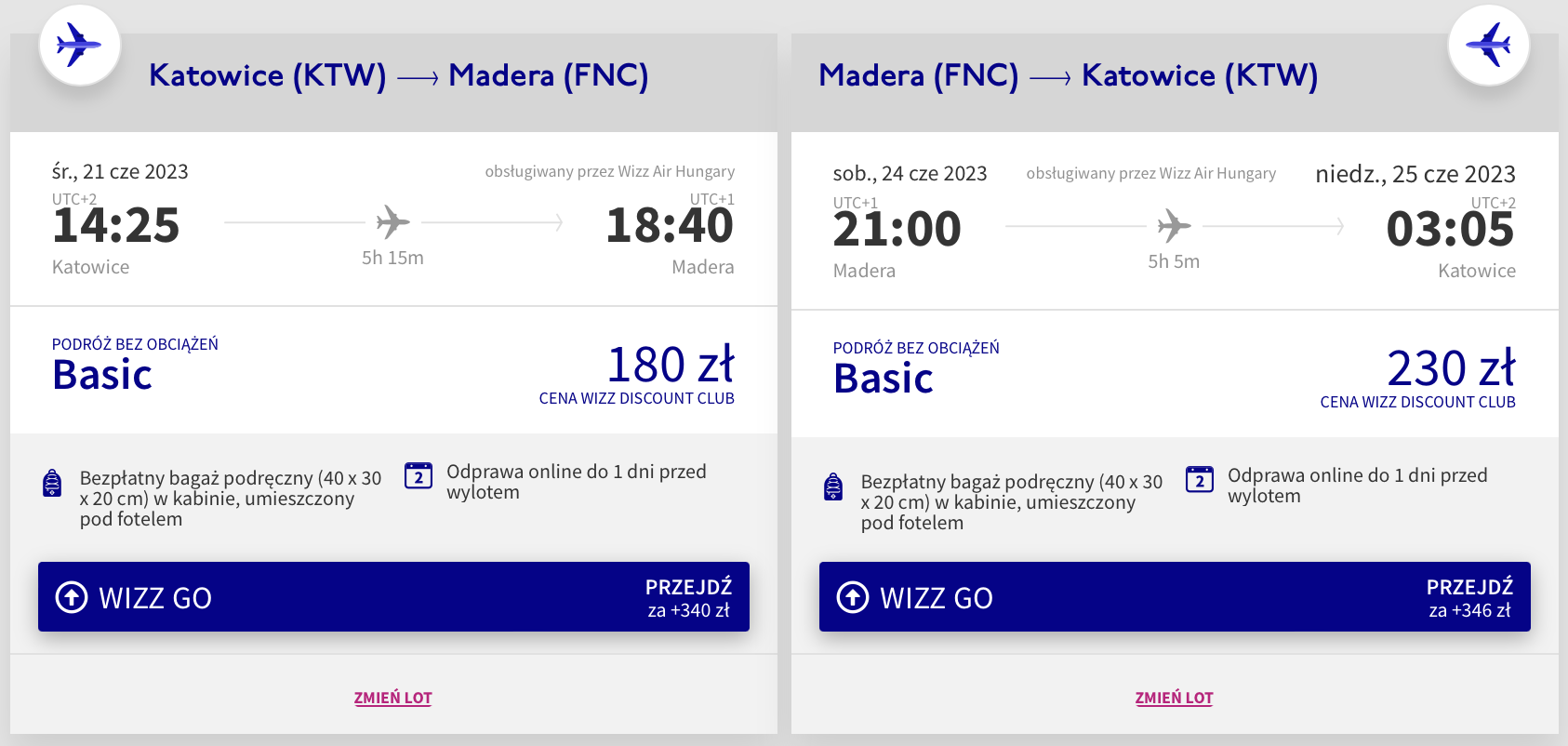
Task: Select the 230 zł Basic fare price
Action: 1451,368
